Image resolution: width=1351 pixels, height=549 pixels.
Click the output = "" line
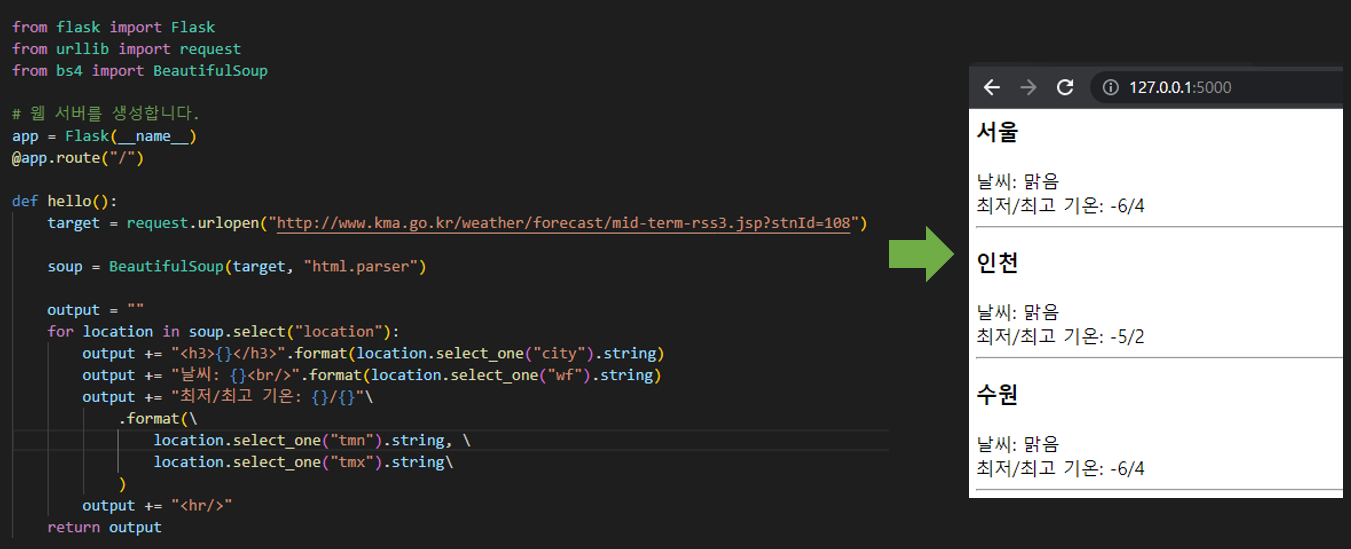[96, 310]
